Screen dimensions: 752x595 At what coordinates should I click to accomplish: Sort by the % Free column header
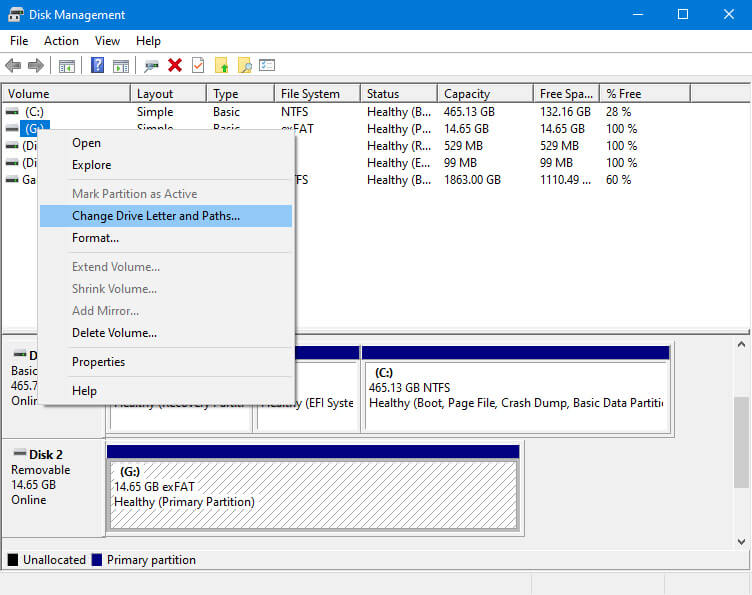(x=645, y=93)
